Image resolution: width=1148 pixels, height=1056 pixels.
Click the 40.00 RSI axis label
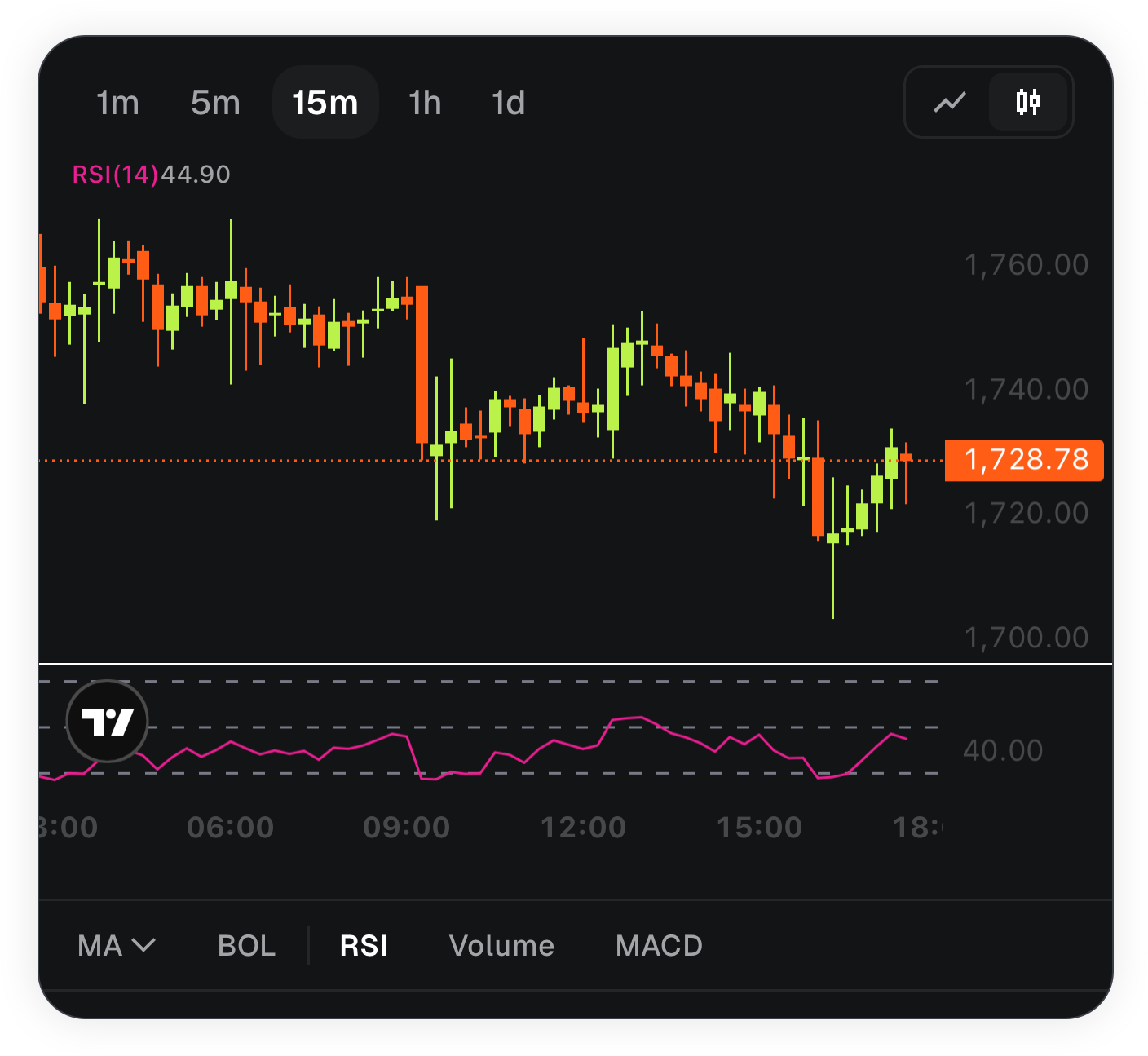pos(1003,750)
